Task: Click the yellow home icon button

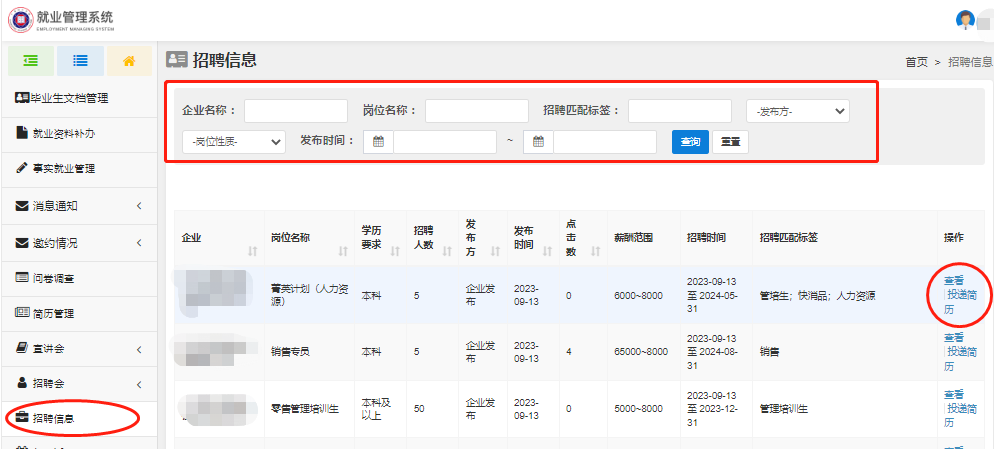Action: pos(129,61)
